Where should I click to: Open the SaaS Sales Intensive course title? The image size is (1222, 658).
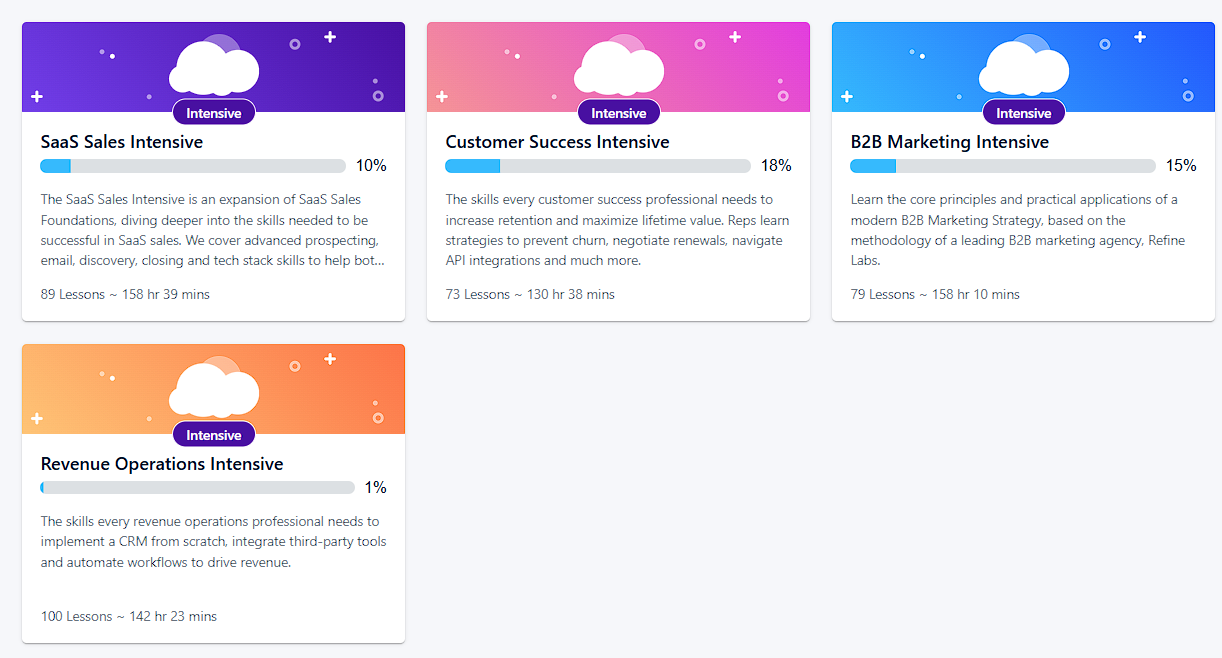pos(122,142)
